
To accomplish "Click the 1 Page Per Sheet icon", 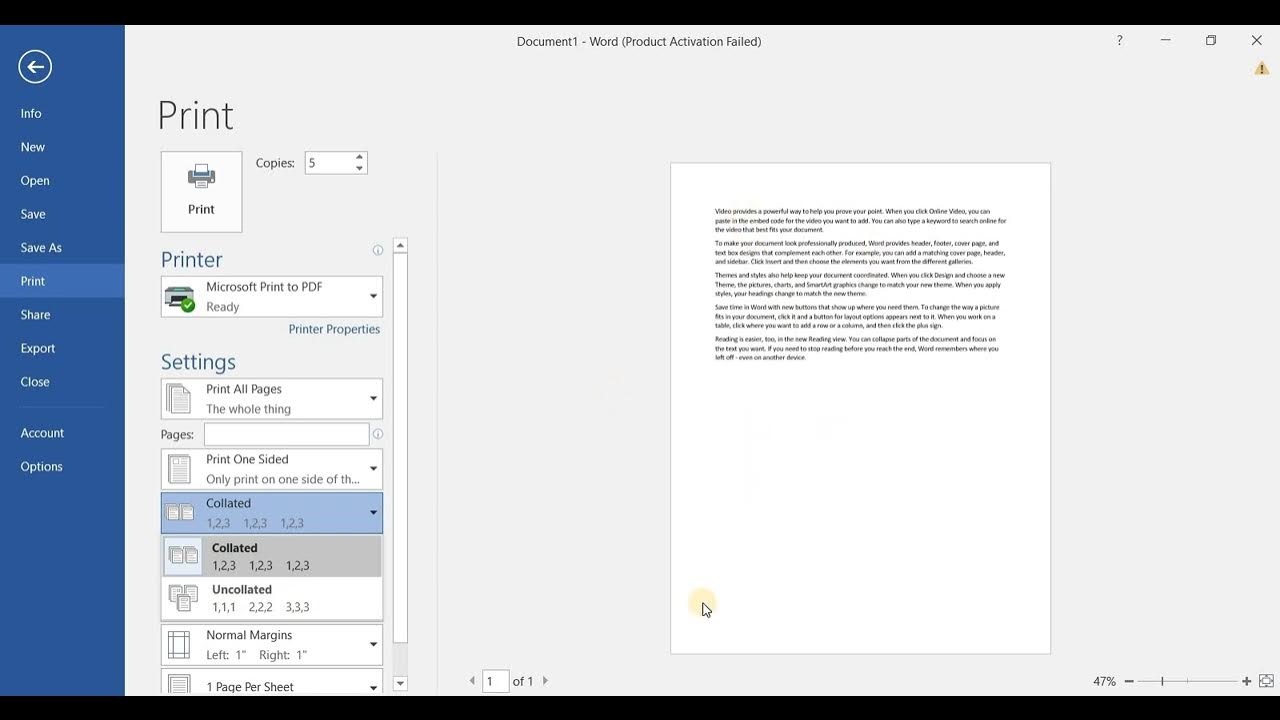I will pos(179,685).
